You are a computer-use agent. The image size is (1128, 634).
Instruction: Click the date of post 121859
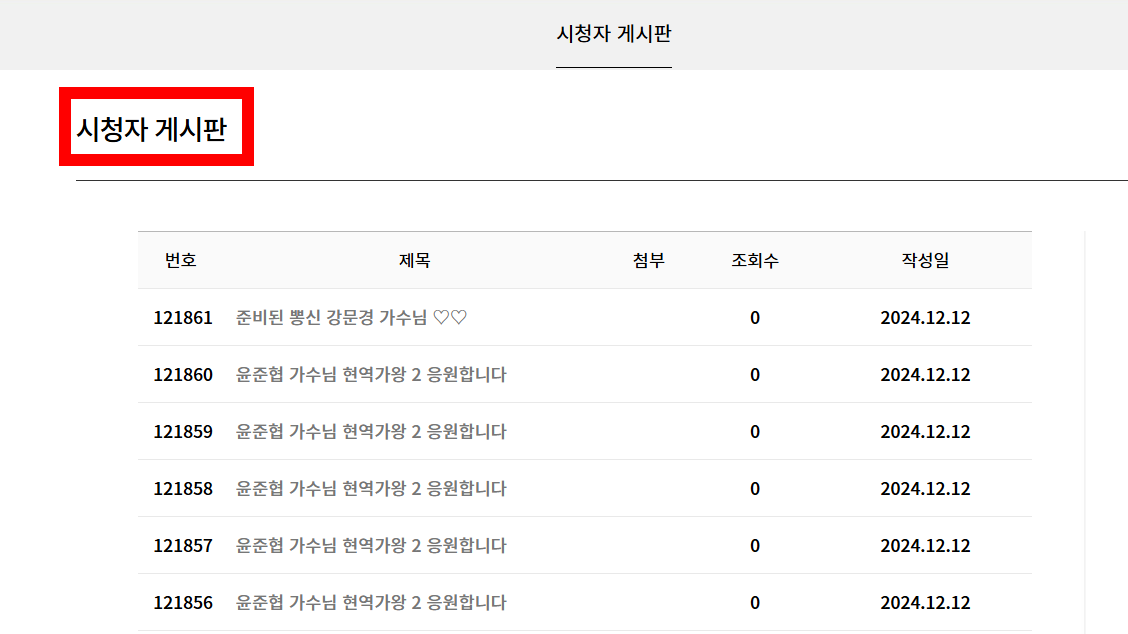tap(925, 431)
